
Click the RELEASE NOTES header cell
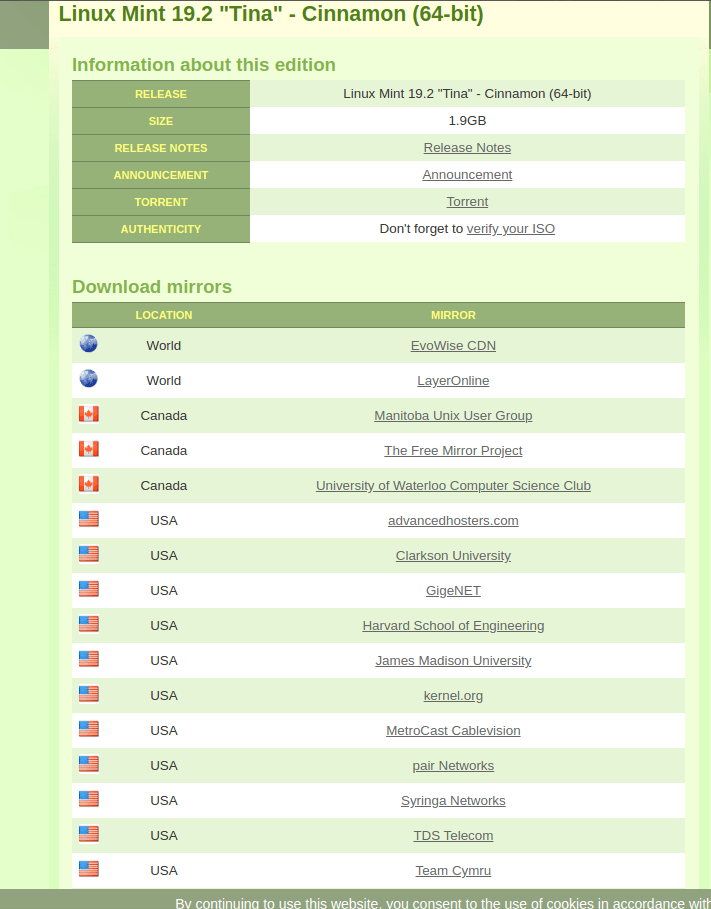click(161, 148)
